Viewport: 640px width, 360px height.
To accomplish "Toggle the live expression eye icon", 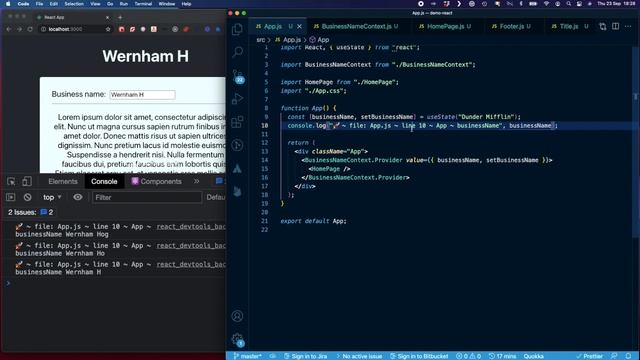I will tap(78, 197).
